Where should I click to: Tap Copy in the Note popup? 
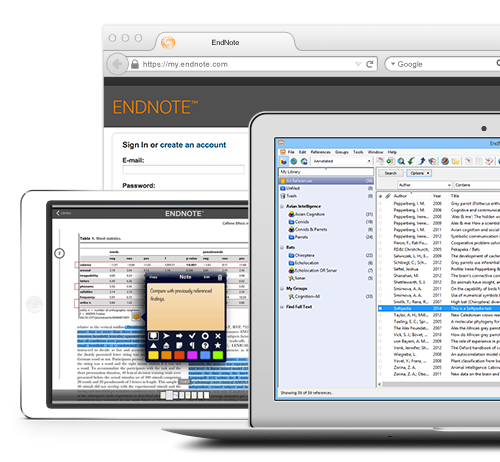tap(153, 277)
